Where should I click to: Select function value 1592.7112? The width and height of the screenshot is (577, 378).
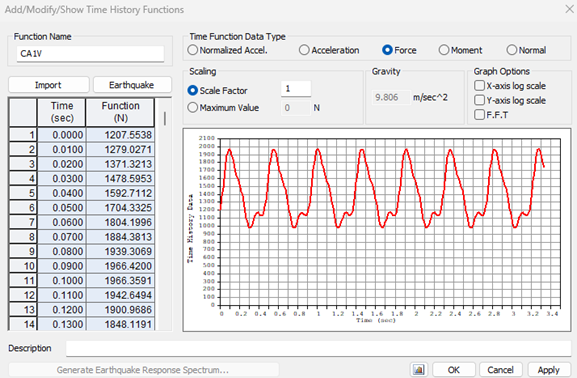click(x=120, y=193)
